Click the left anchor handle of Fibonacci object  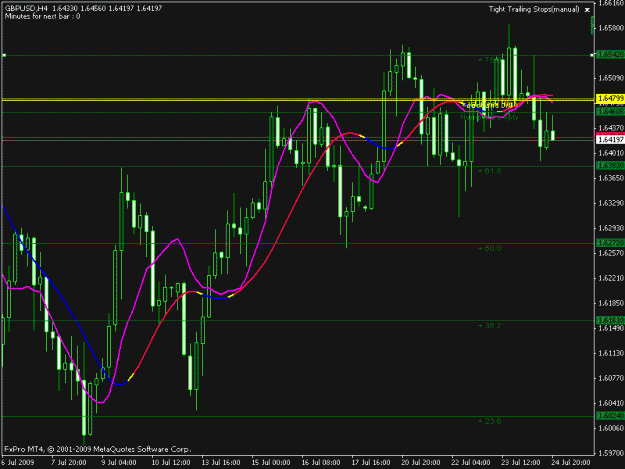coord(4,55)
